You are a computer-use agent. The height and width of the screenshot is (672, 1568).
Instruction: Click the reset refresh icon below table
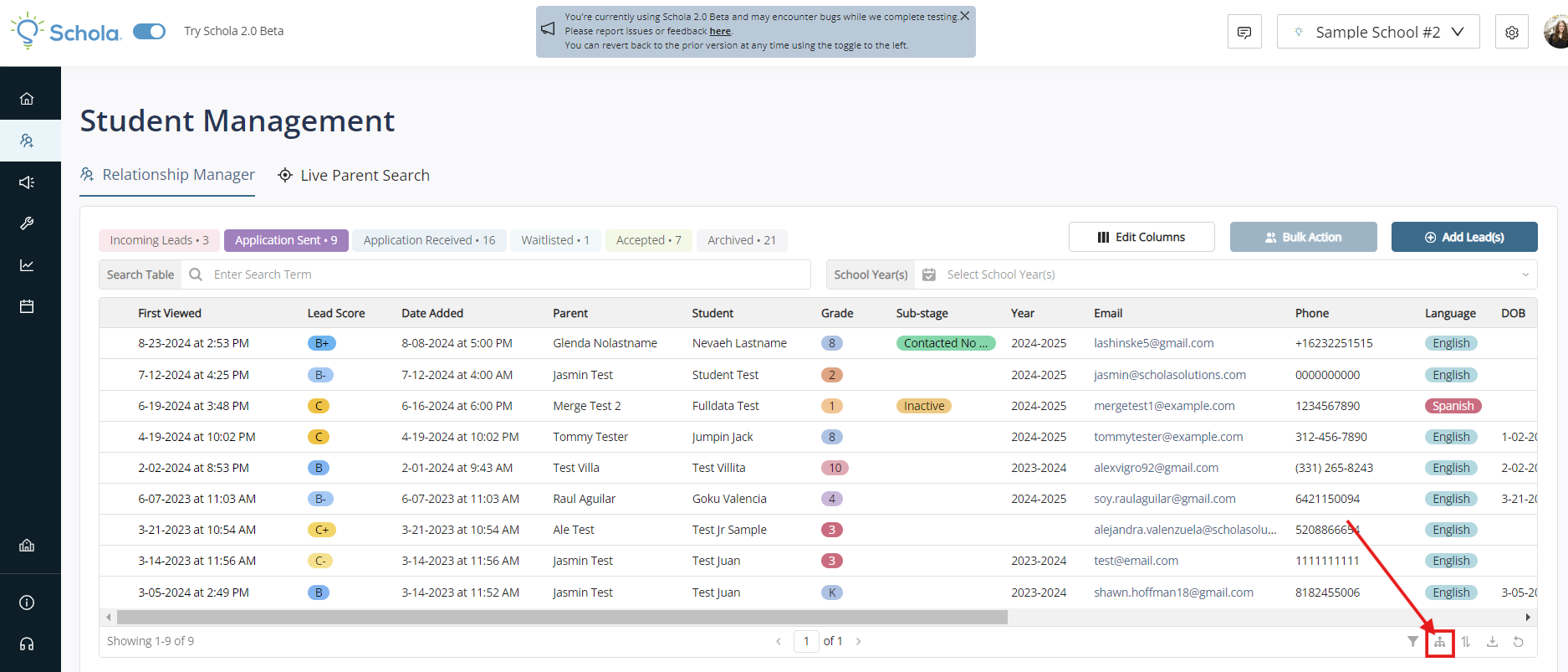point(1519,642)
